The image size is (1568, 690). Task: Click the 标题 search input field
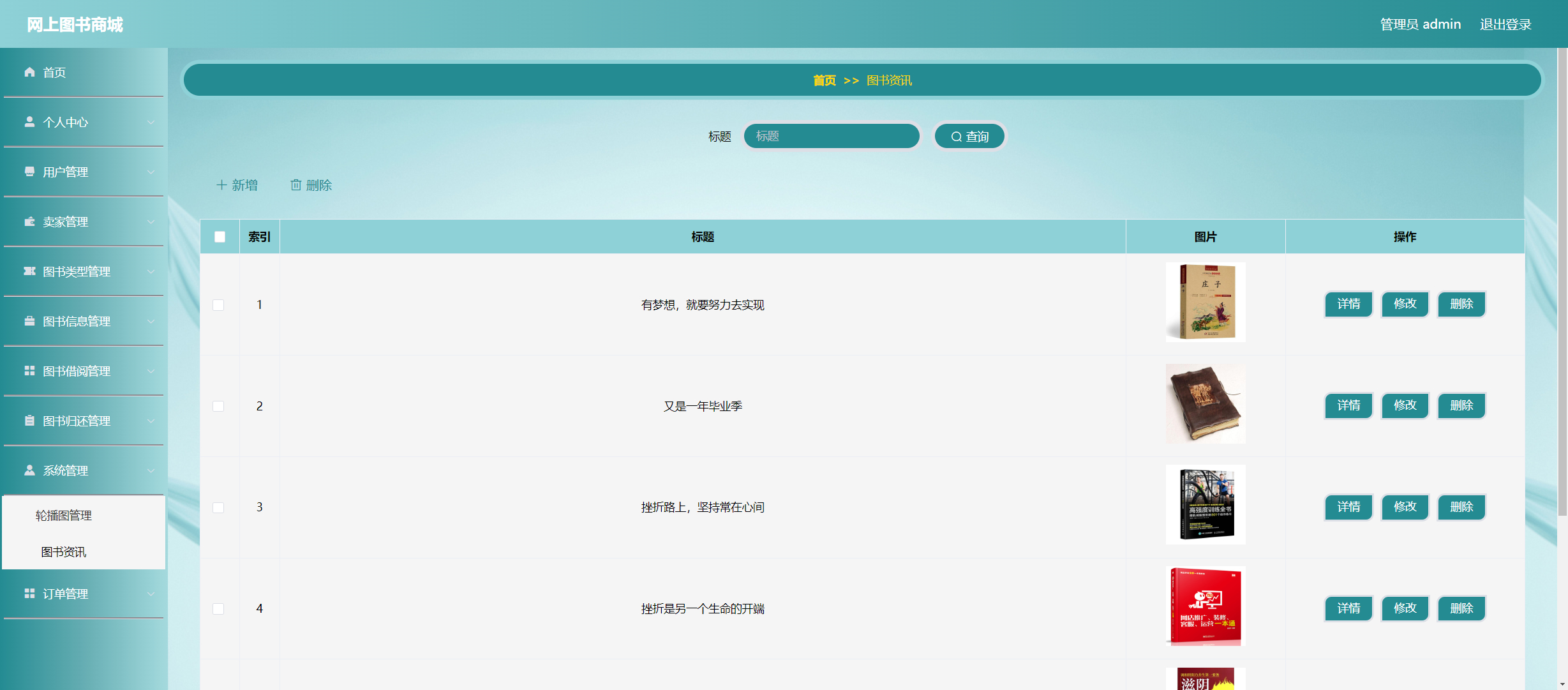(832, 136)
